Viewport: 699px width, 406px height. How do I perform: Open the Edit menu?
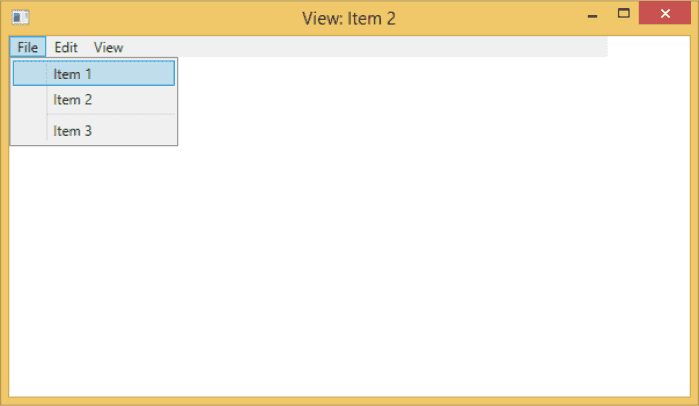[x=66, y=47]
